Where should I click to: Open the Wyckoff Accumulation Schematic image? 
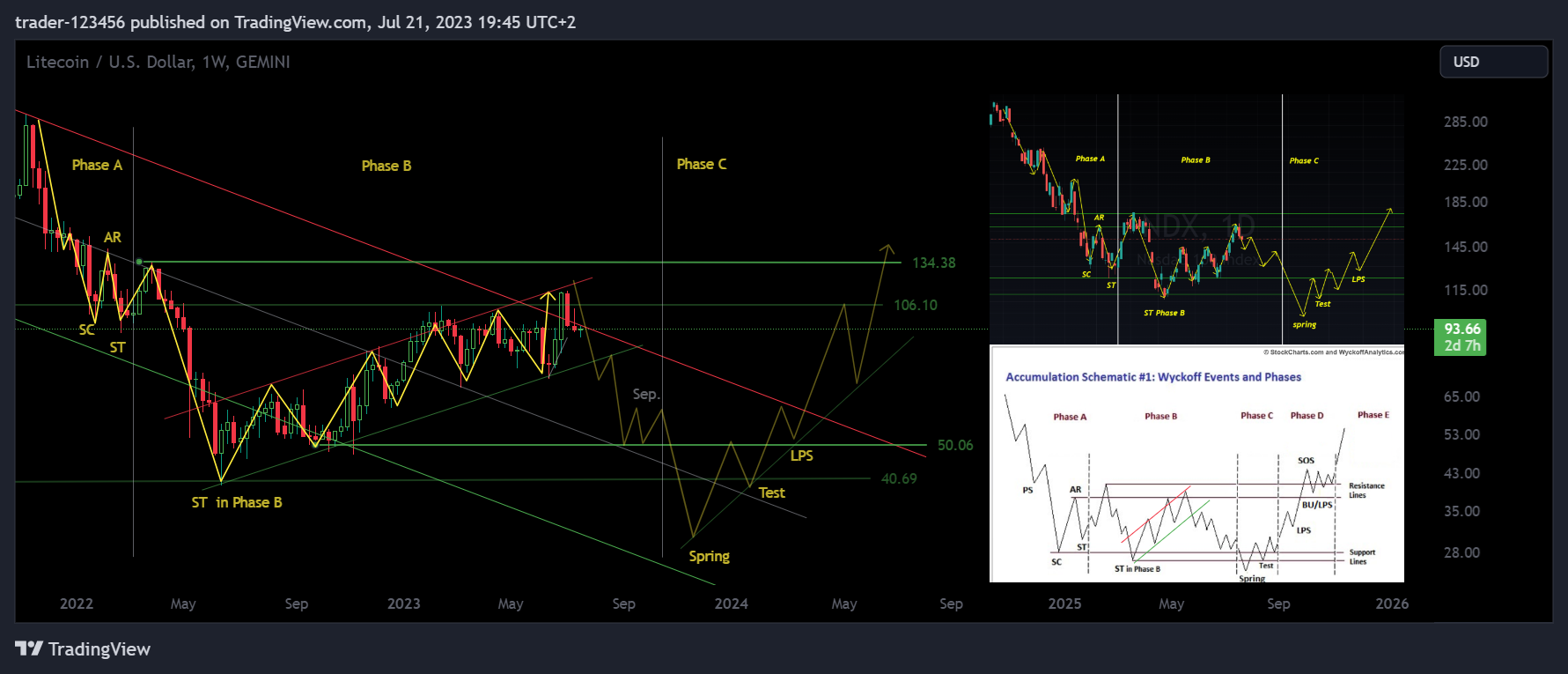tap(1196, 464)
